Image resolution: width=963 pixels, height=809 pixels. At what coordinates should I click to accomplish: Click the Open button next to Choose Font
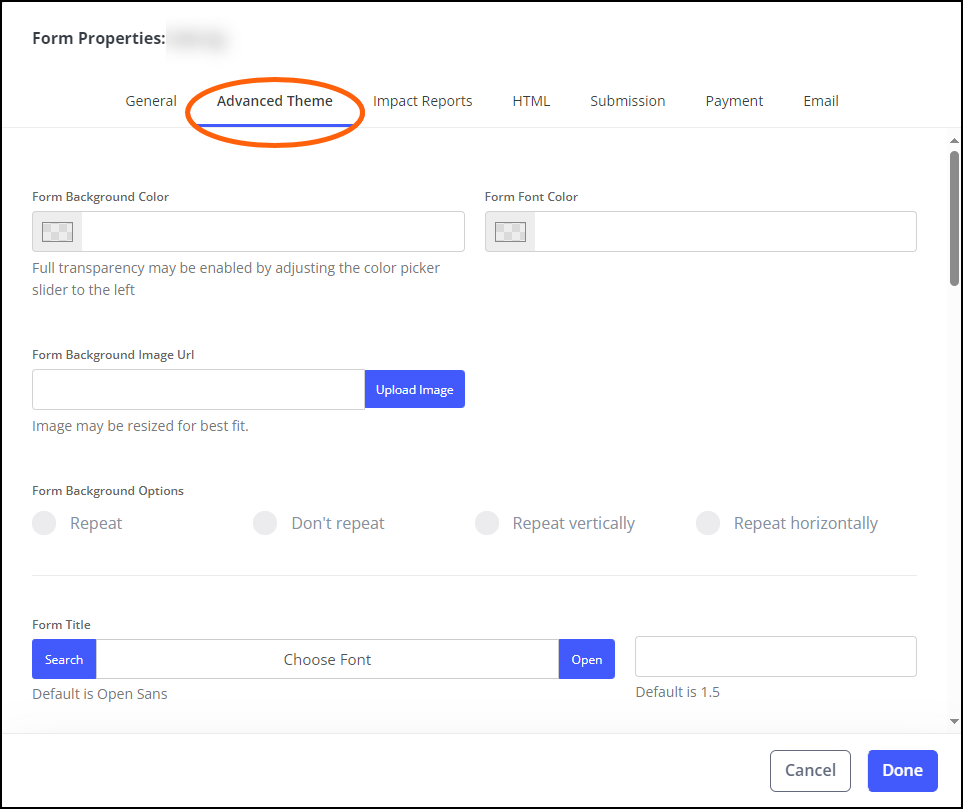pos(586,659)
